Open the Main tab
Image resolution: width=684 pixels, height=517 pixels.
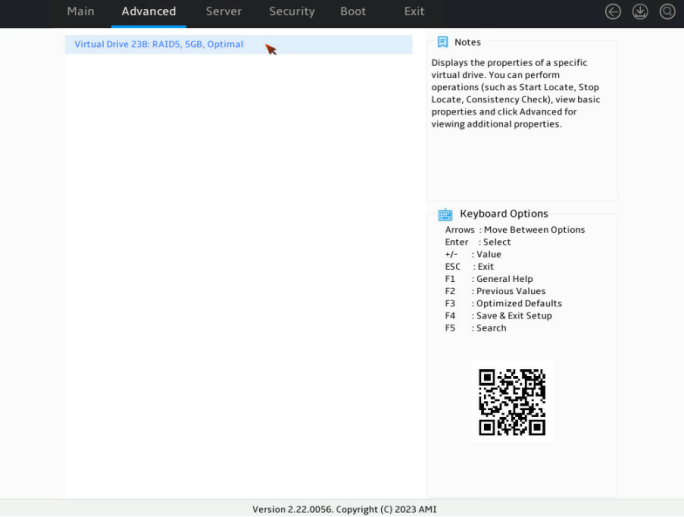click(81, 11)
